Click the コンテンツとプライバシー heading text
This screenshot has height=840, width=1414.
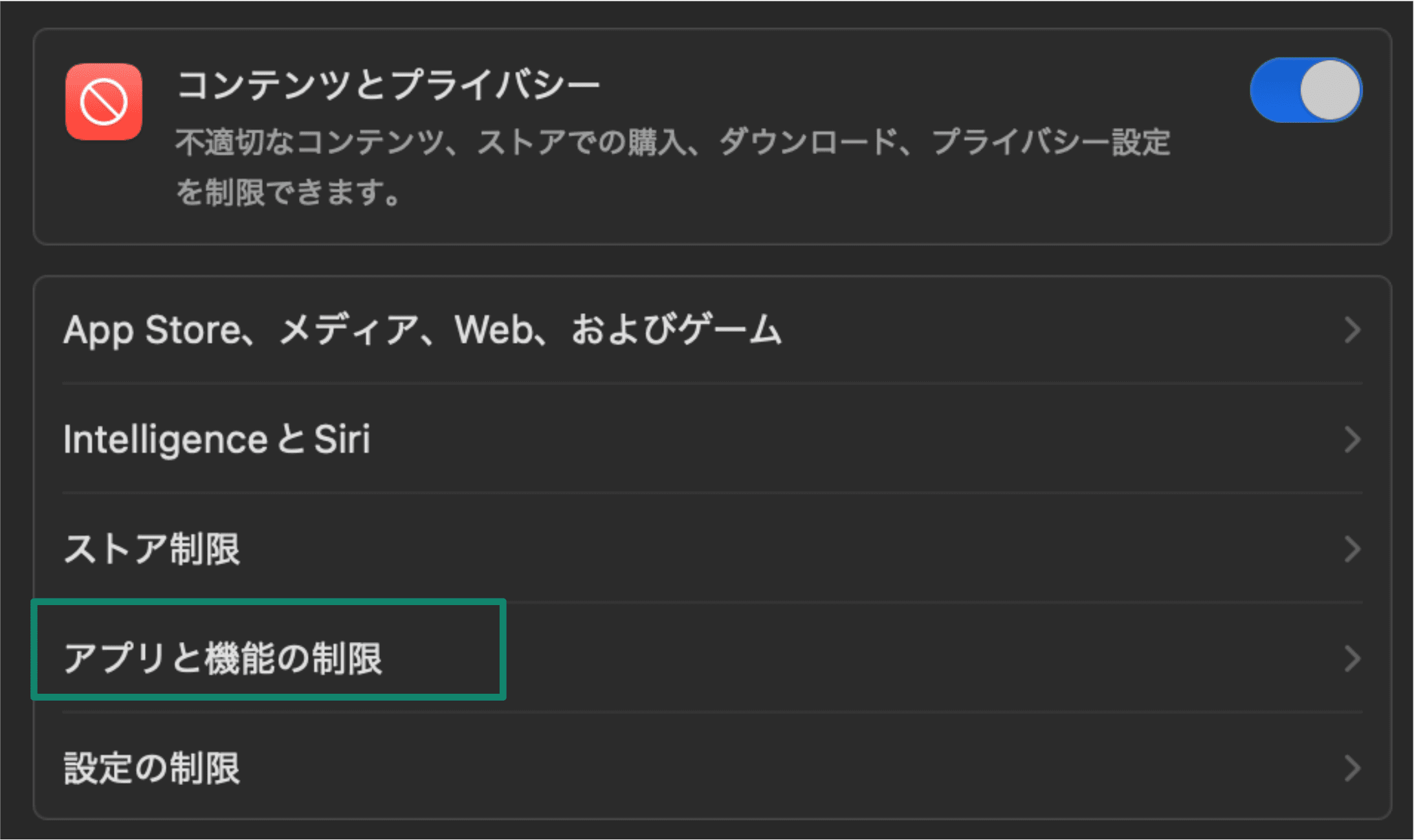(x=388, y=83)
